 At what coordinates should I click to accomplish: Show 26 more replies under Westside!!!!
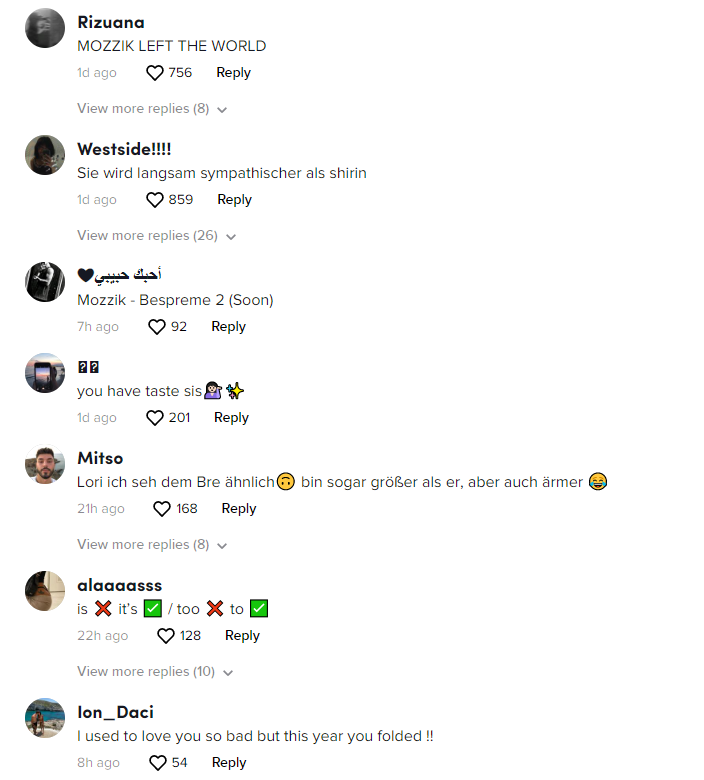point(156,236)
